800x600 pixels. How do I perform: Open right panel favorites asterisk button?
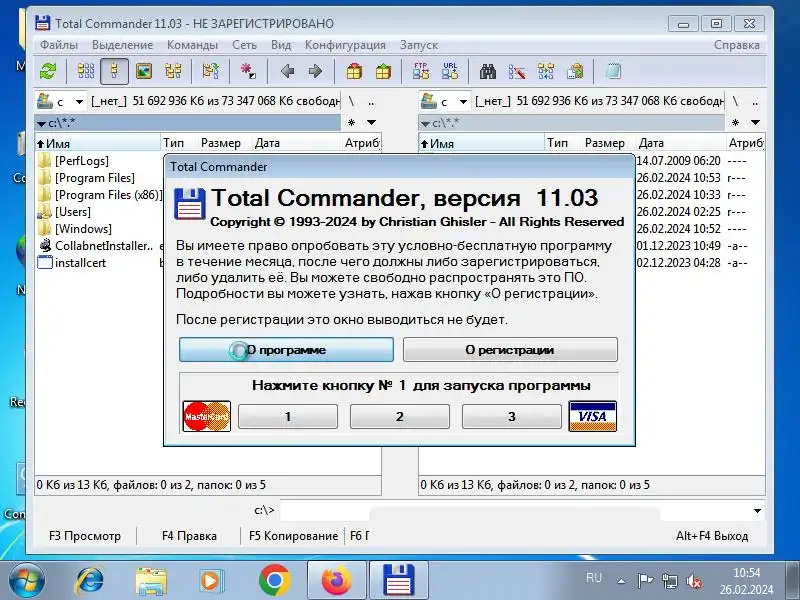[x=735, y=122]
